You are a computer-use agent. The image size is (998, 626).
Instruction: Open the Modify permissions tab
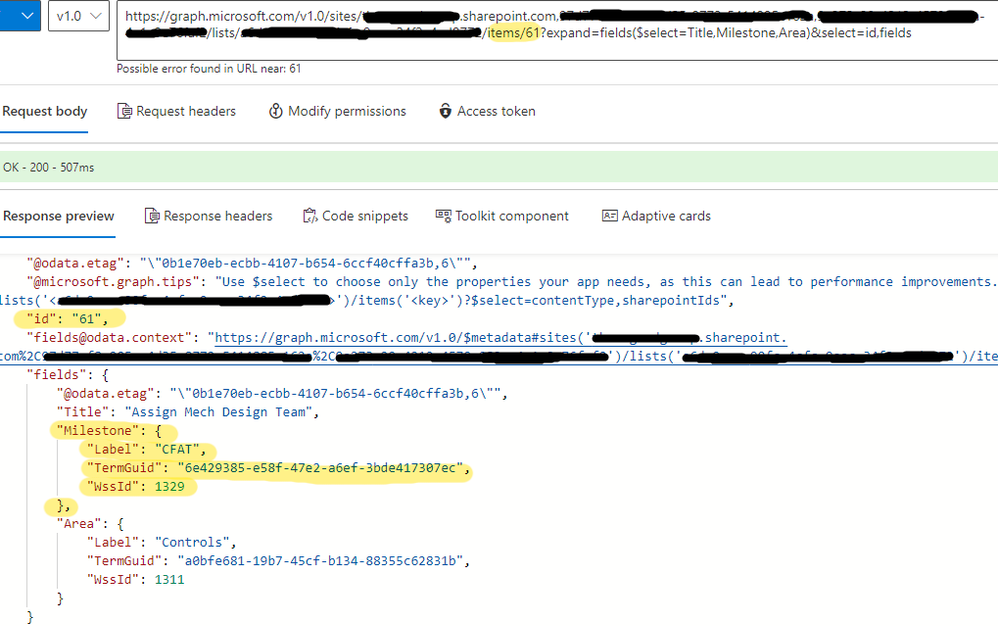click(337, 111)
